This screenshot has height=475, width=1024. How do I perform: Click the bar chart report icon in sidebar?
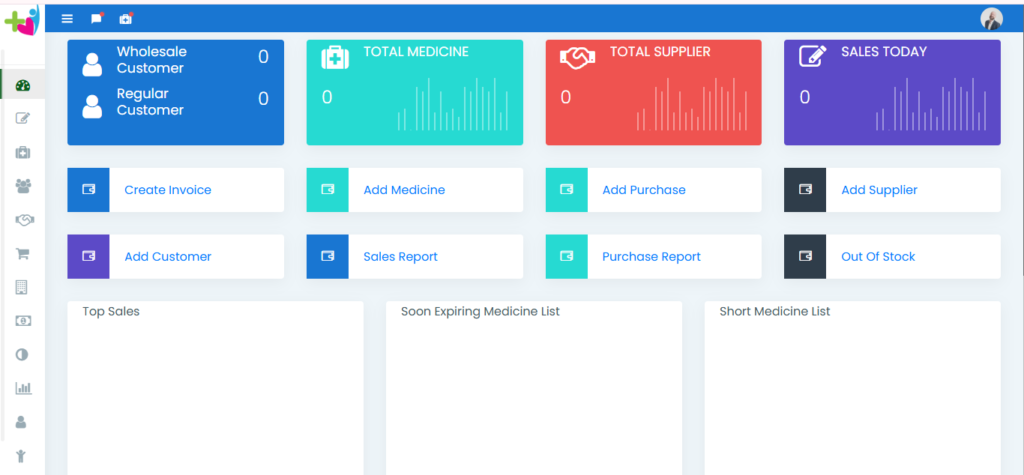[22, 388]
